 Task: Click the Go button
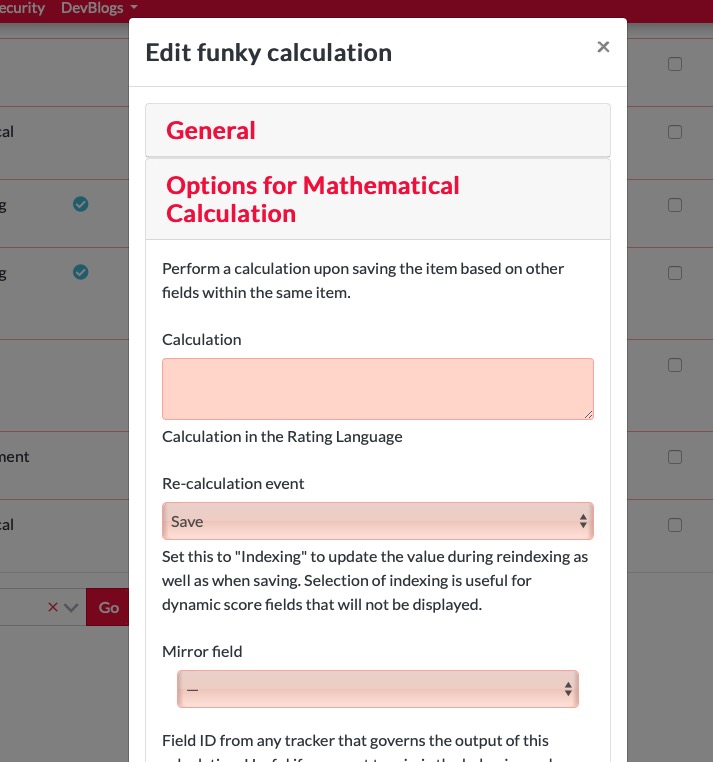pyautogui.click(x=108, y=607)
